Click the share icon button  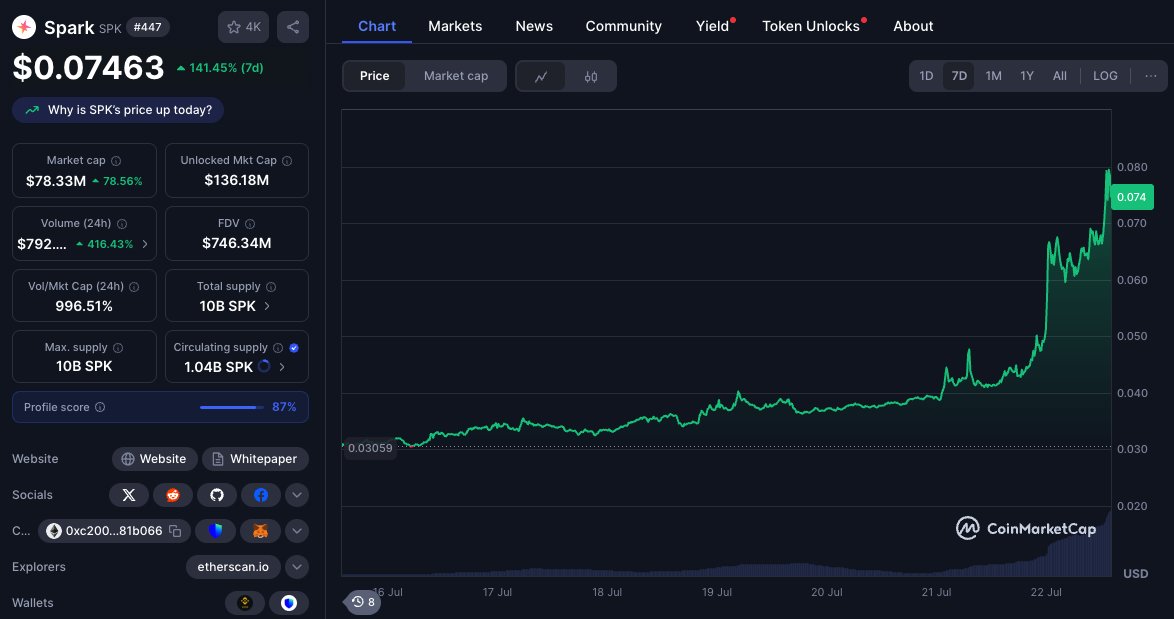coord(293,27)
